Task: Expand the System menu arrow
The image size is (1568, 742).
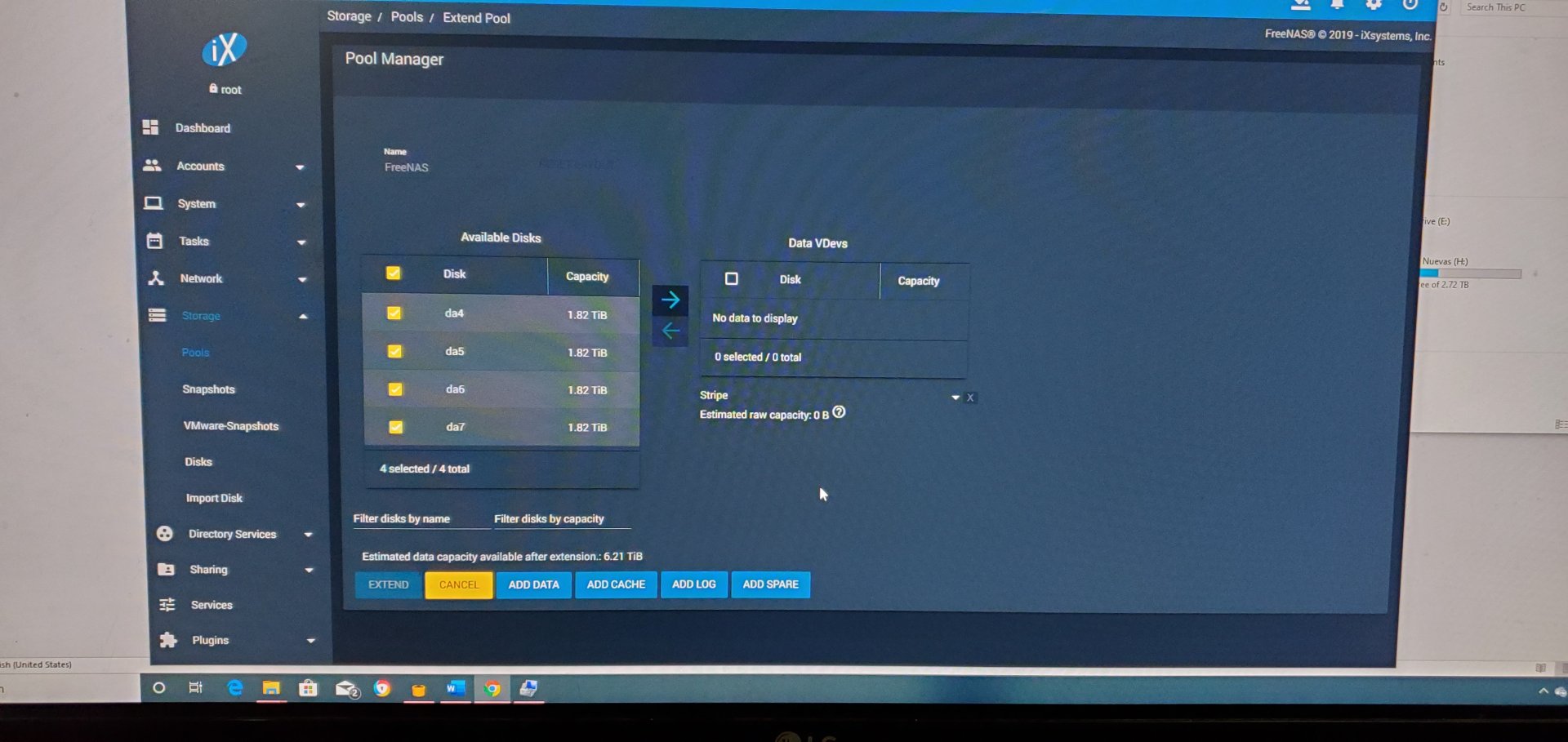Action: [301, 205]
